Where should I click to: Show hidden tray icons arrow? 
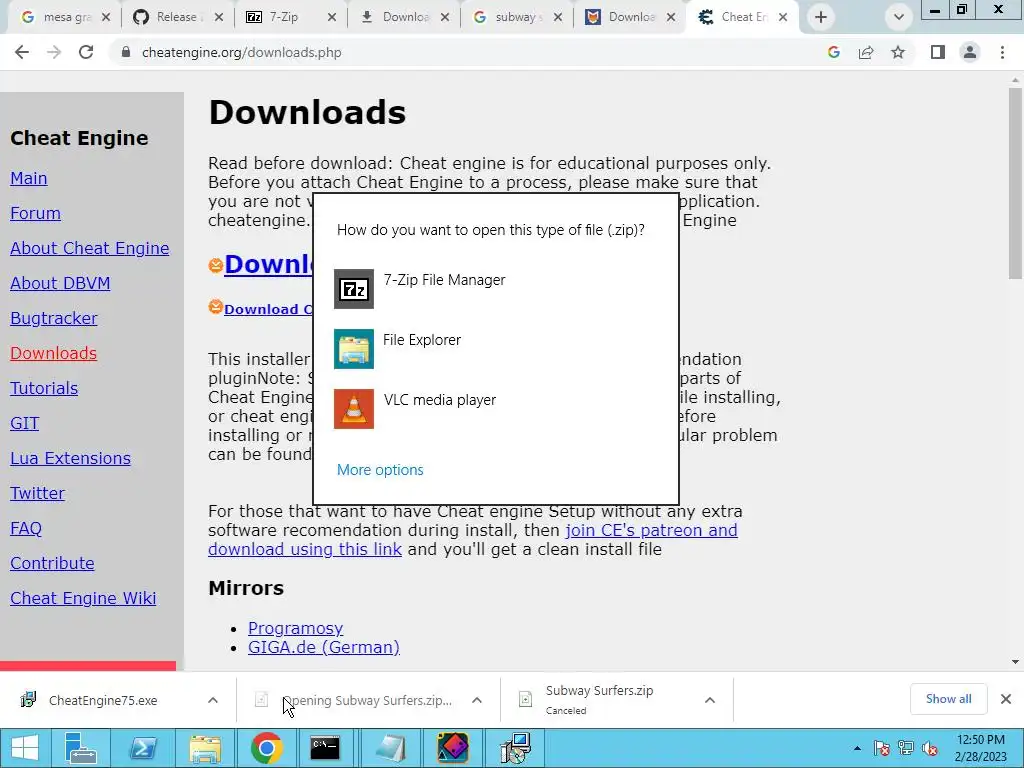tap(857, 748)
